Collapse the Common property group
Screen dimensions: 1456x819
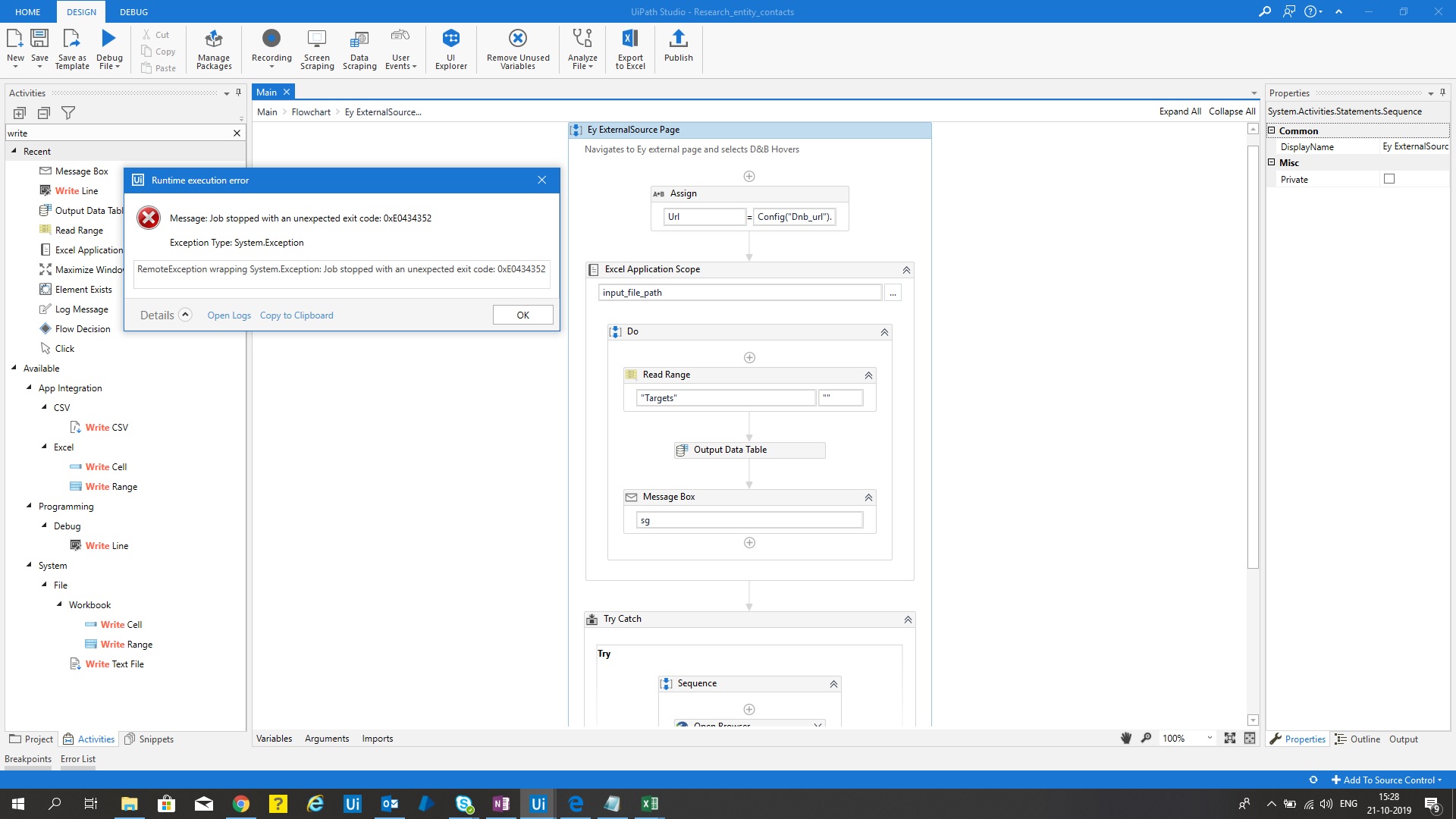[1272, 130]
